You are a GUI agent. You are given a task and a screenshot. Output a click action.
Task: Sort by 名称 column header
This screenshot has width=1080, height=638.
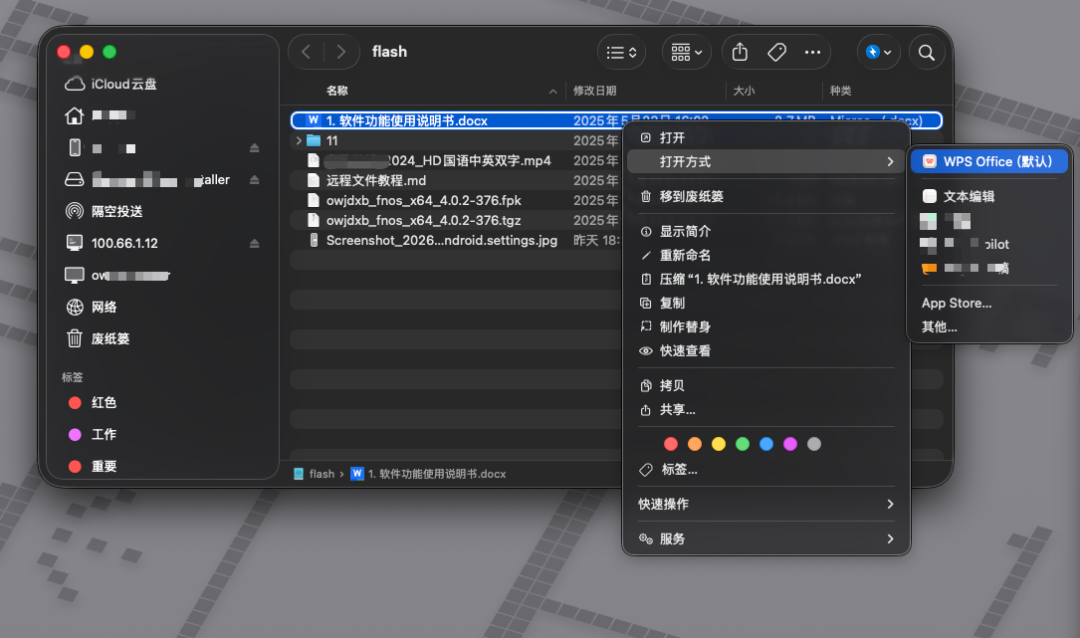pos(337,91)
